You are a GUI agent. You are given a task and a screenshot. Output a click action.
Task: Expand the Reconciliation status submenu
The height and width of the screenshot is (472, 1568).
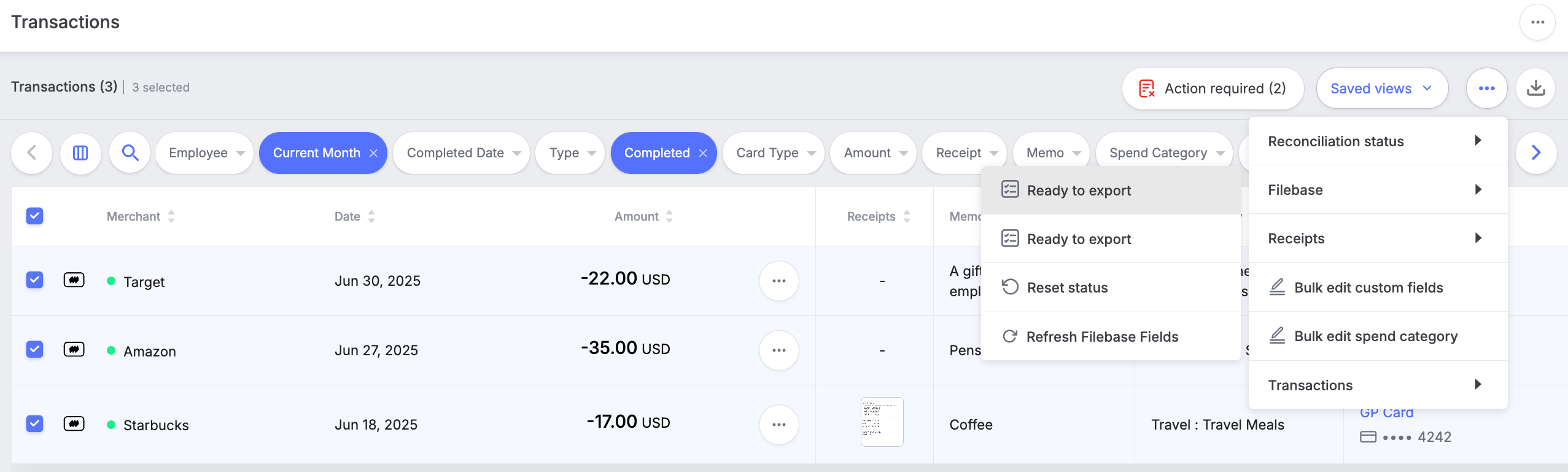click(1378, 141)
